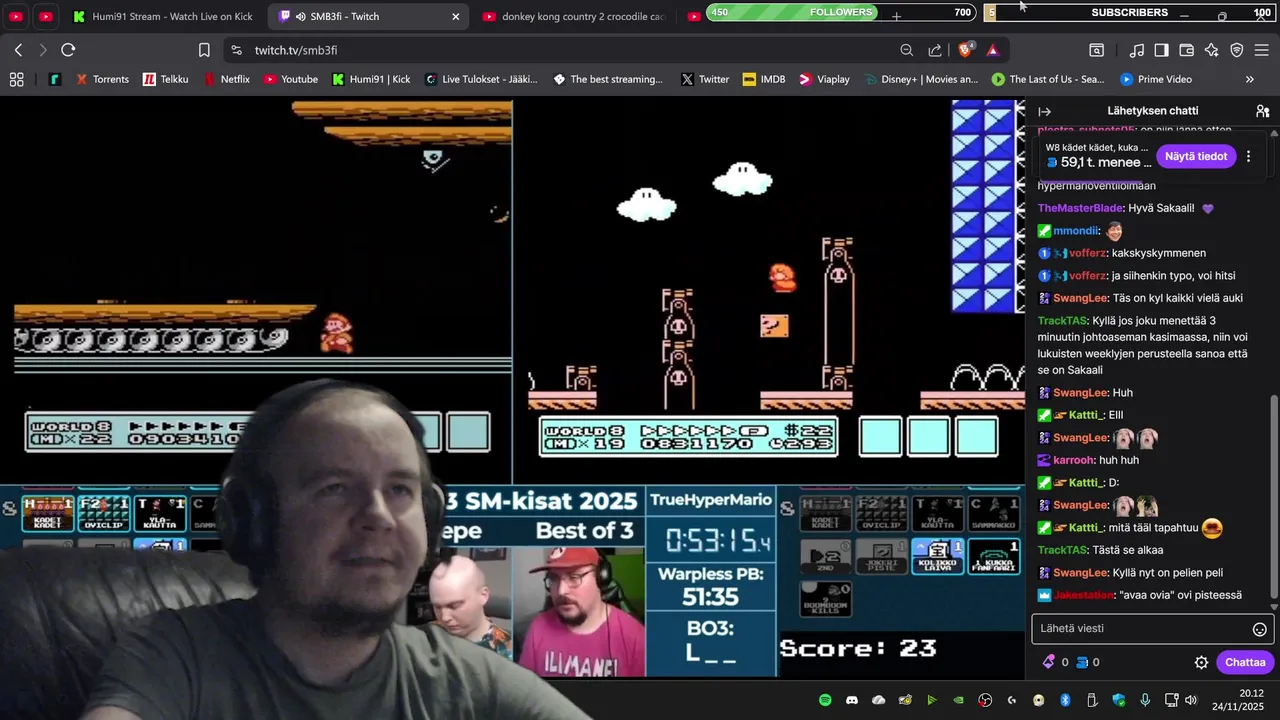Image resolution: width=1280 pixels, height=720 pixels.
Task: Open Leo AI sparkle icon
Action: click(x=1212, y=50)
